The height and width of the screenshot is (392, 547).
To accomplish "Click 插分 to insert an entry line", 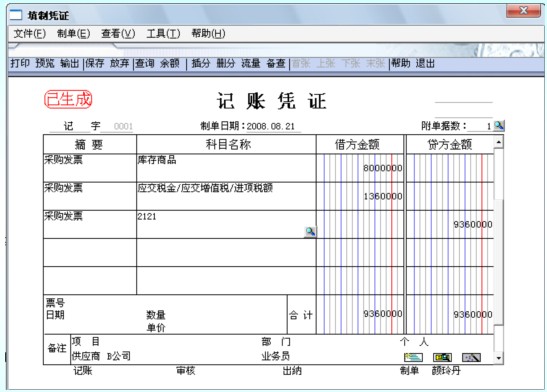I will [201, 63].
